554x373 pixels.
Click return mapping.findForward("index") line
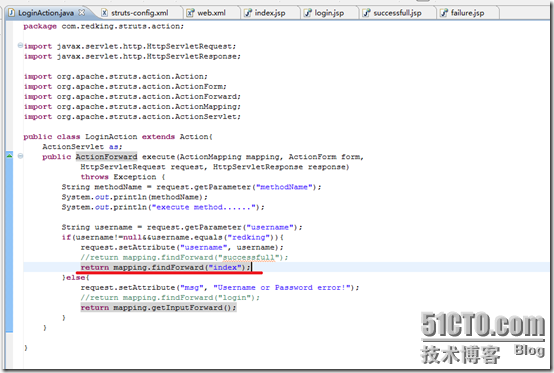[x=166, y=268]
